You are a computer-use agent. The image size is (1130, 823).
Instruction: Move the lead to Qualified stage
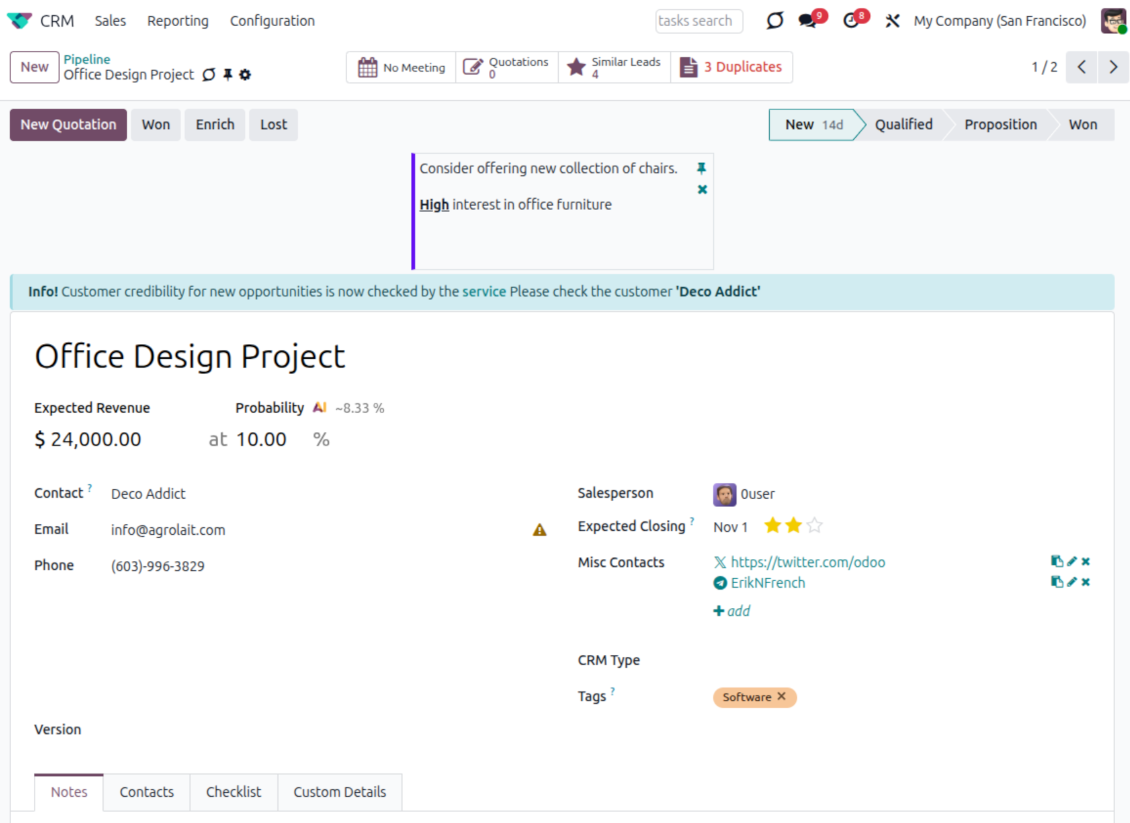coord(903,125)
